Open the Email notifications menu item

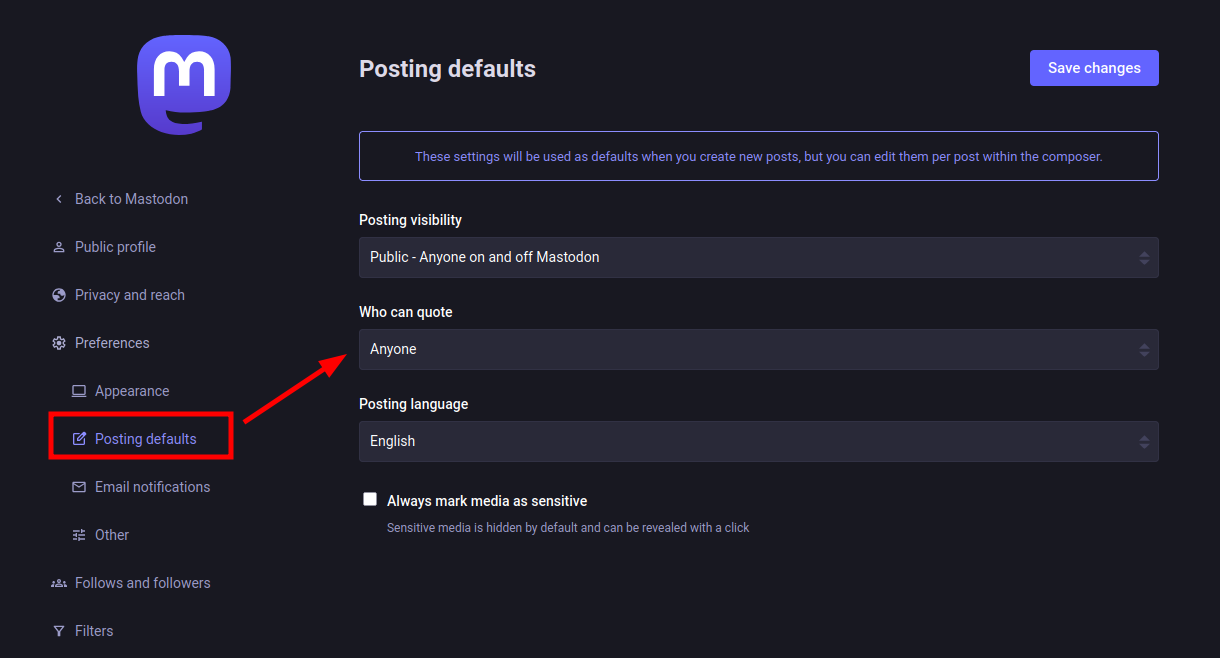(152, 487)
